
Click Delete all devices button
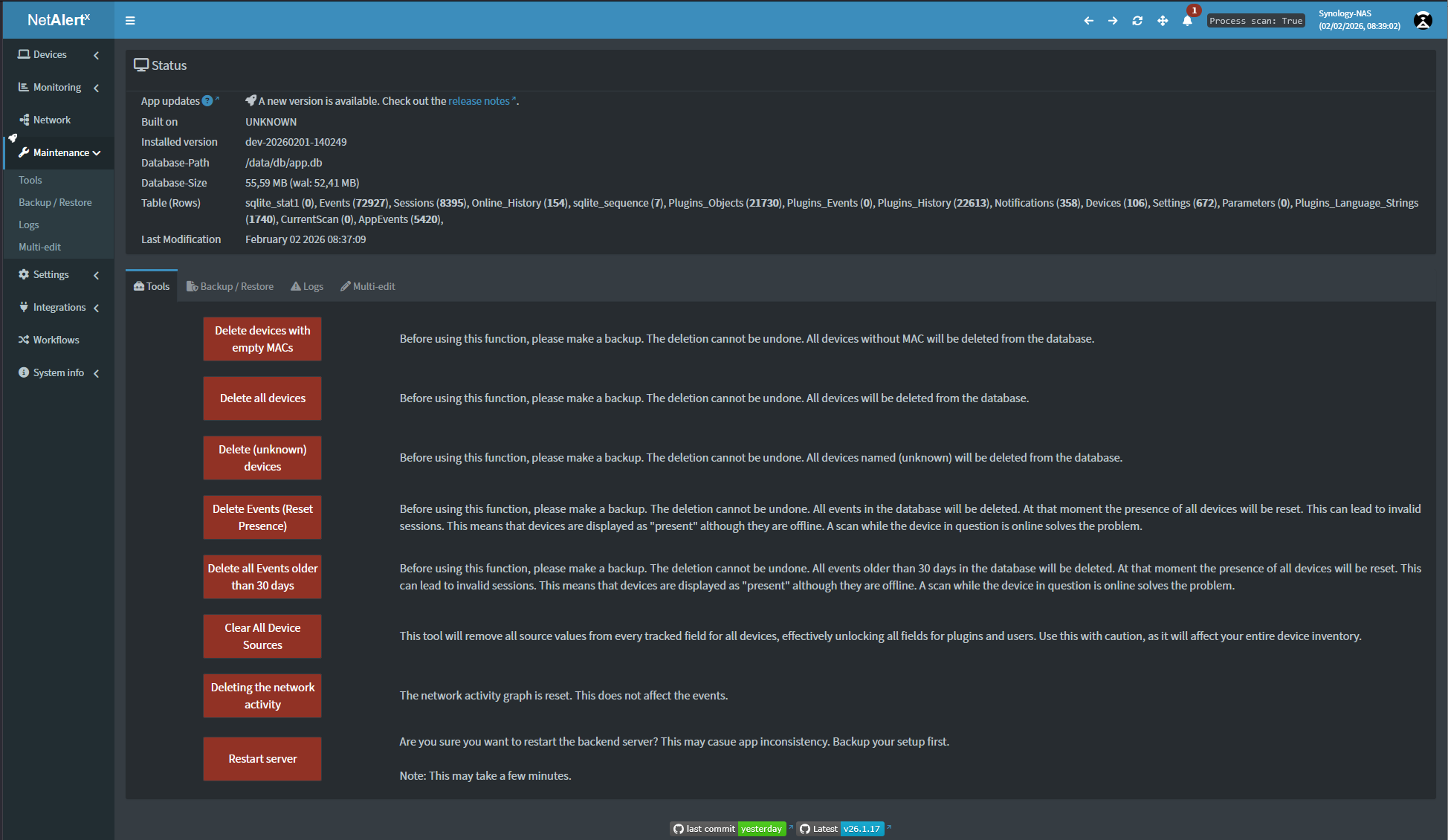(x=262, y=398)
